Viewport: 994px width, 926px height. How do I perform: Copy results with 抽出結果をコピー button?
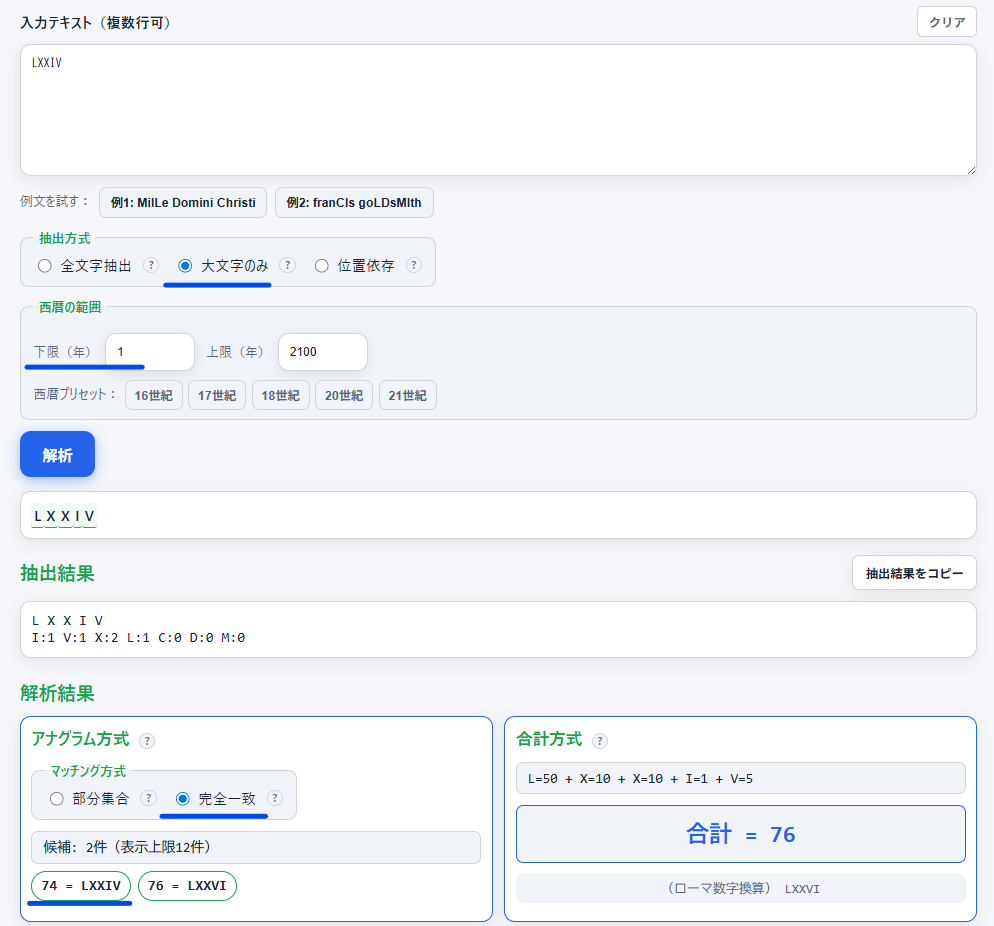click(914, 573)
